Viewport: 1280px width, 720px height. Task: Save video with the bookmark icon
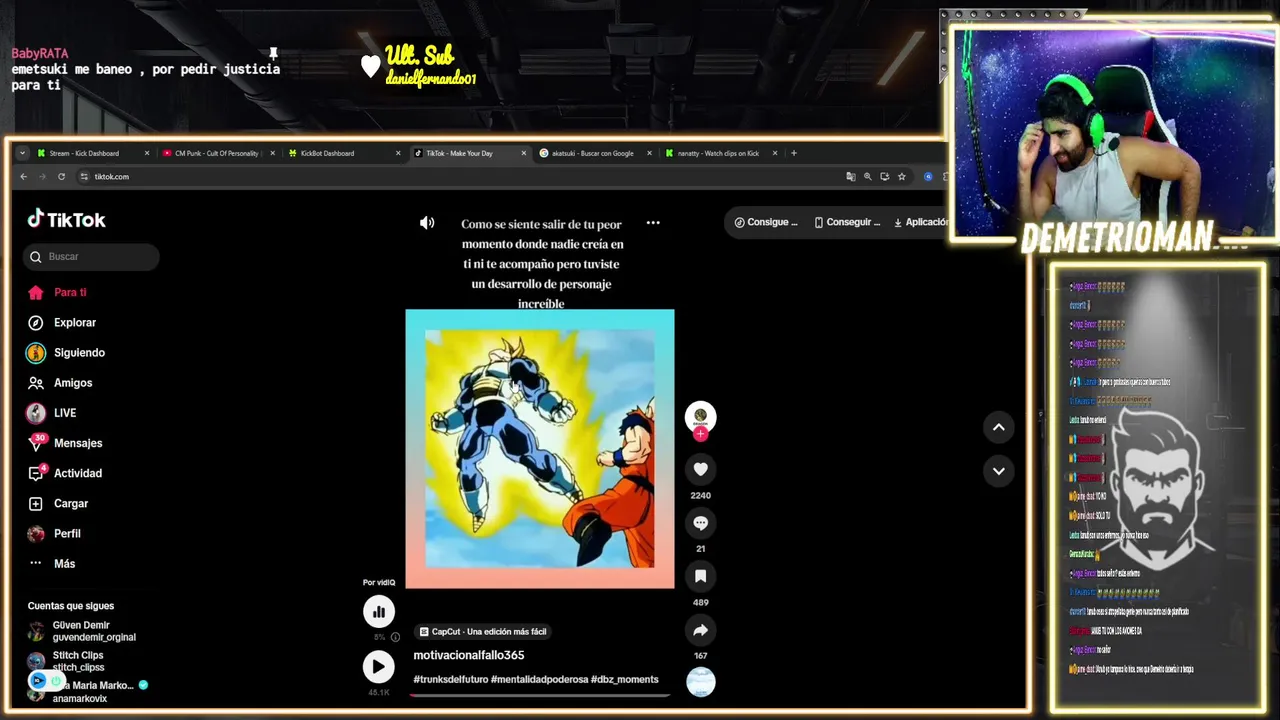click(700, 576)
